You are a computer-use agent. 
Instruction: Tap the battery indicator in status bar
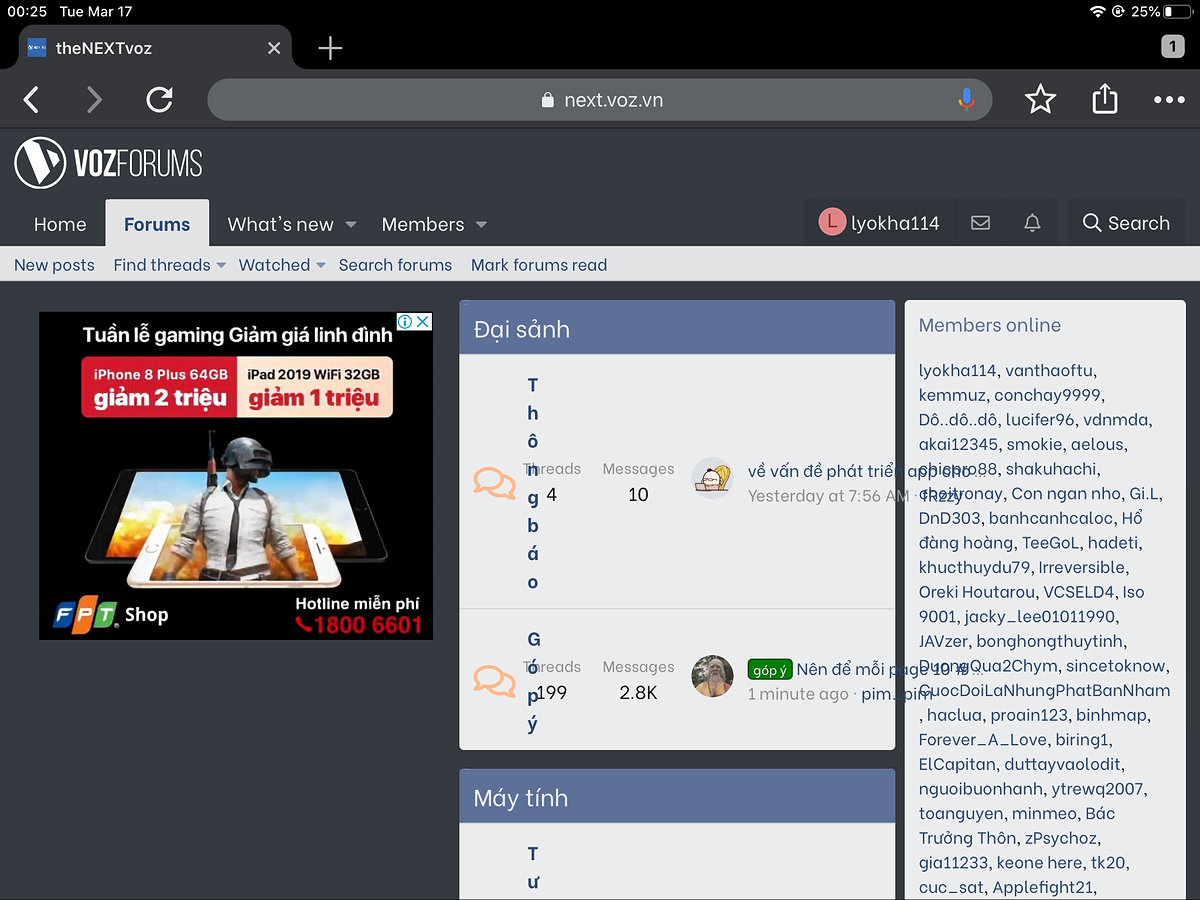[1178, 12]
